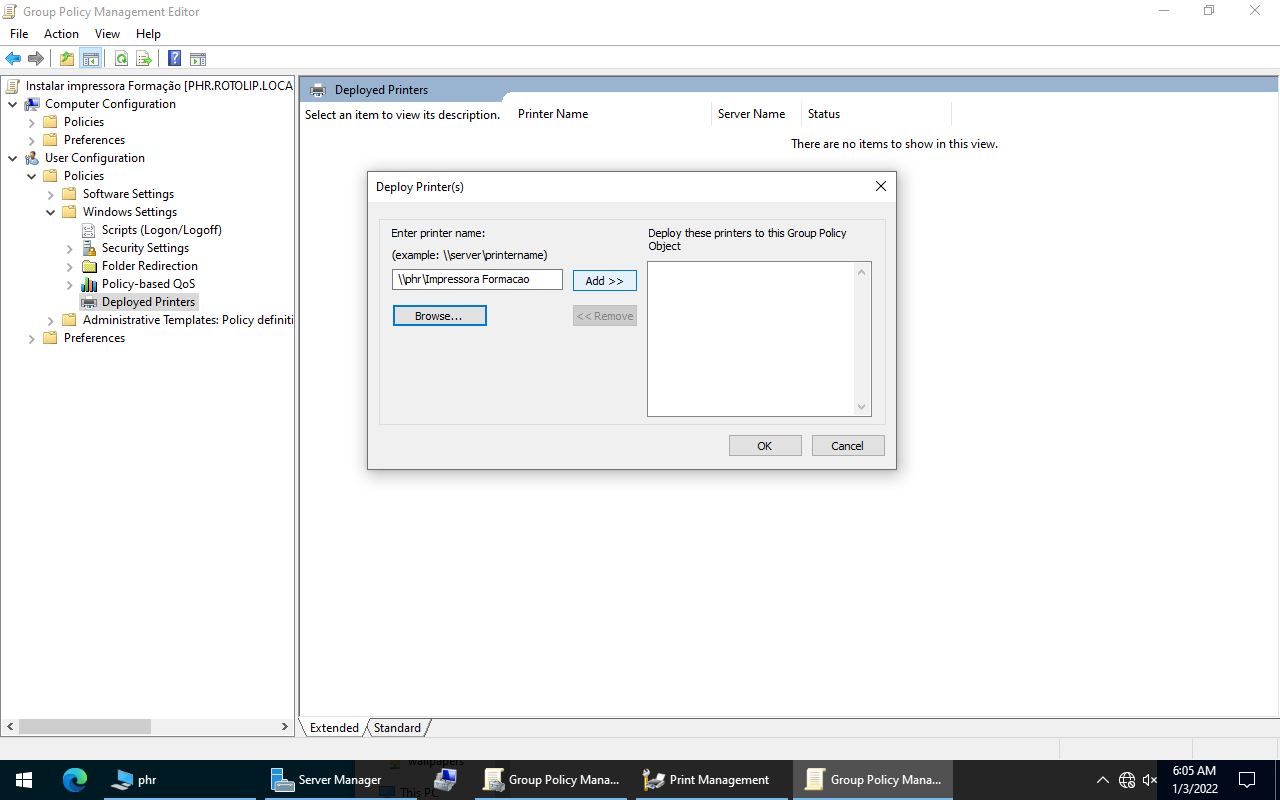Click the Export List toolbar icon
1280x800 pixels.
[x=144, y=59]
